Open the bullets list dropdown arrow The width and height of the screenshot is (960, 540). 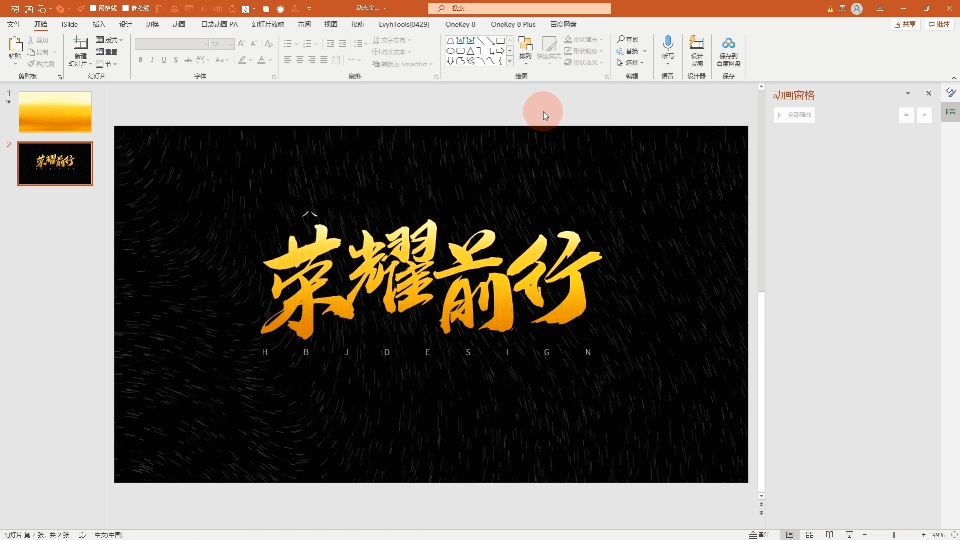296,44
